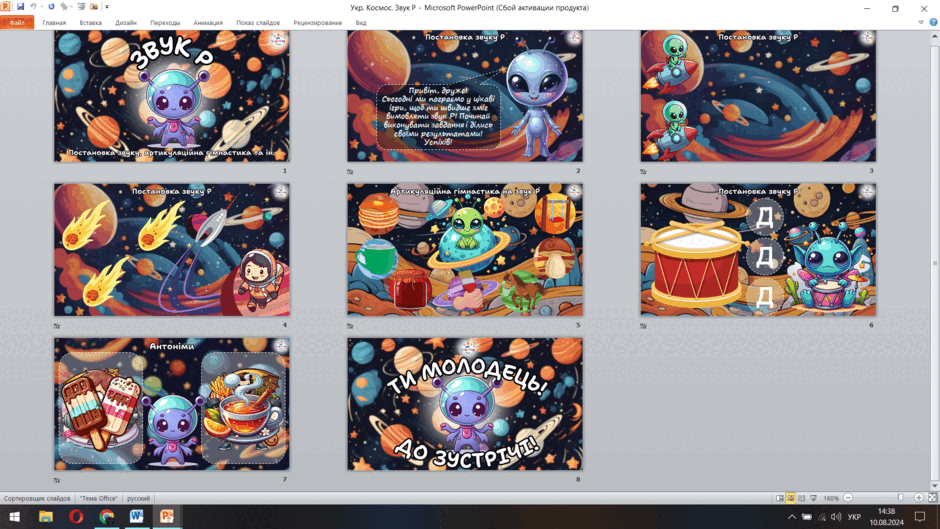This screenshot has width=940, height=529.
Task: Click zoom out minus button
Action: pos(848,498)
